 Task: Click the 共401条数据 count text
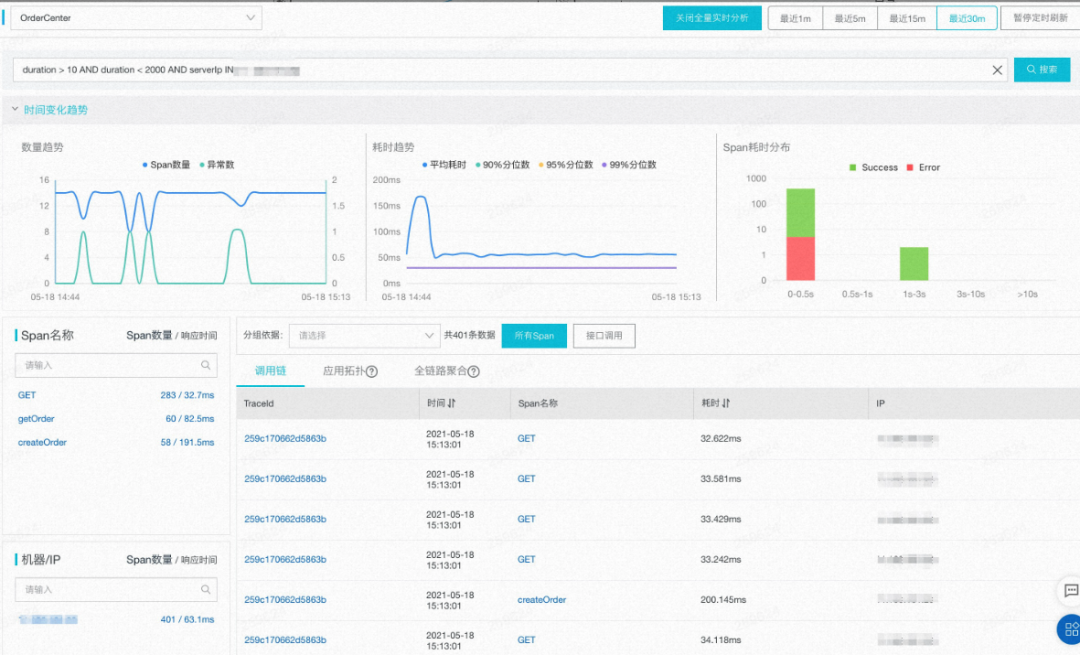(470, 335)
